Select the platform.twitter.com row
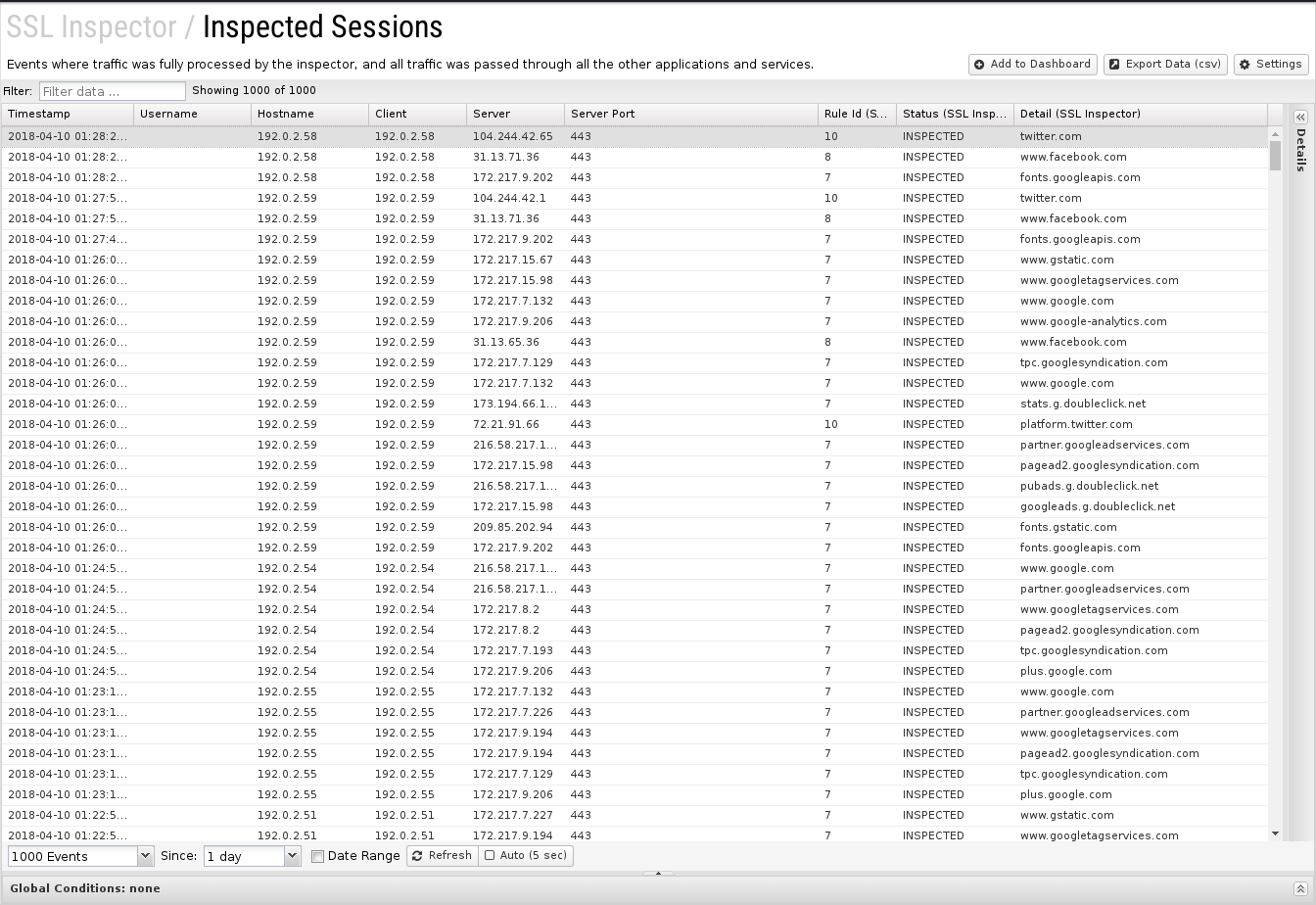Image resolution: width=1316 pixels, height=905 pixels. pyautogui.click(x=634, y=424)
